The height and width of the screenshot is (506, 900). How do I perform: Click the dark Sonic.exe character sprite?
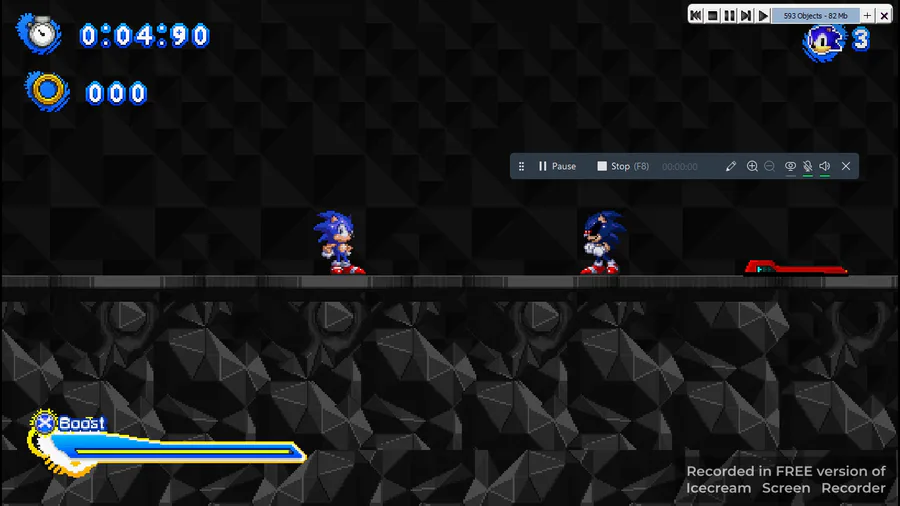(602, 242)
